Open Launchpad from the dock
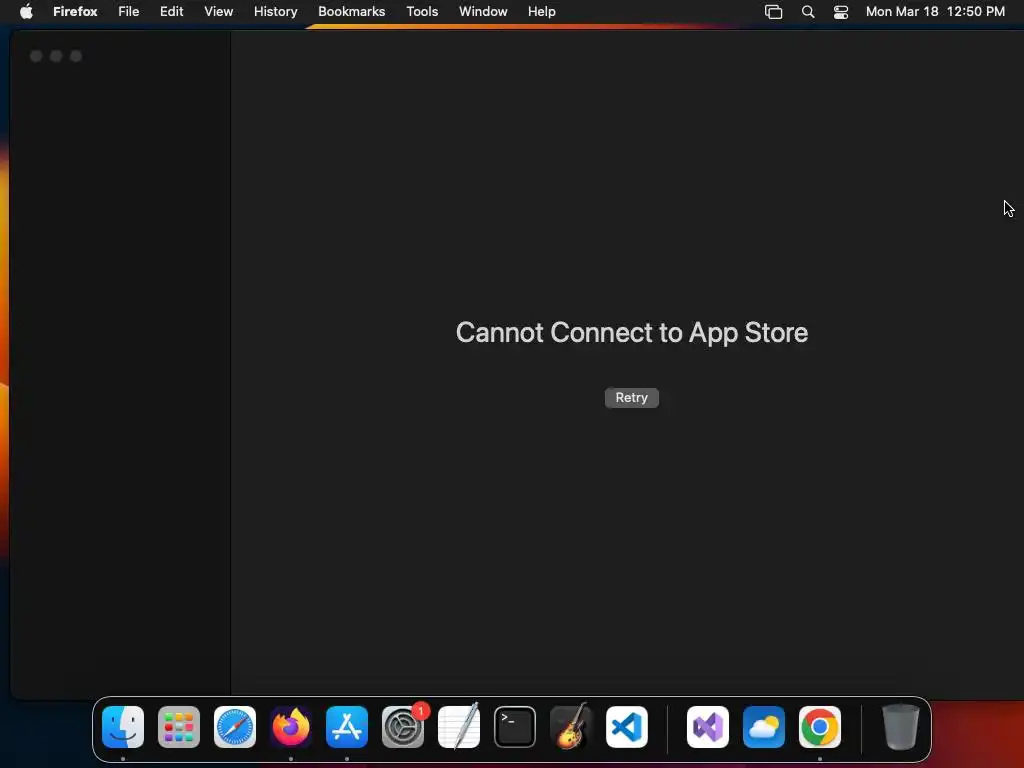The image size is (1024, 768). click(x=179, y=727)
